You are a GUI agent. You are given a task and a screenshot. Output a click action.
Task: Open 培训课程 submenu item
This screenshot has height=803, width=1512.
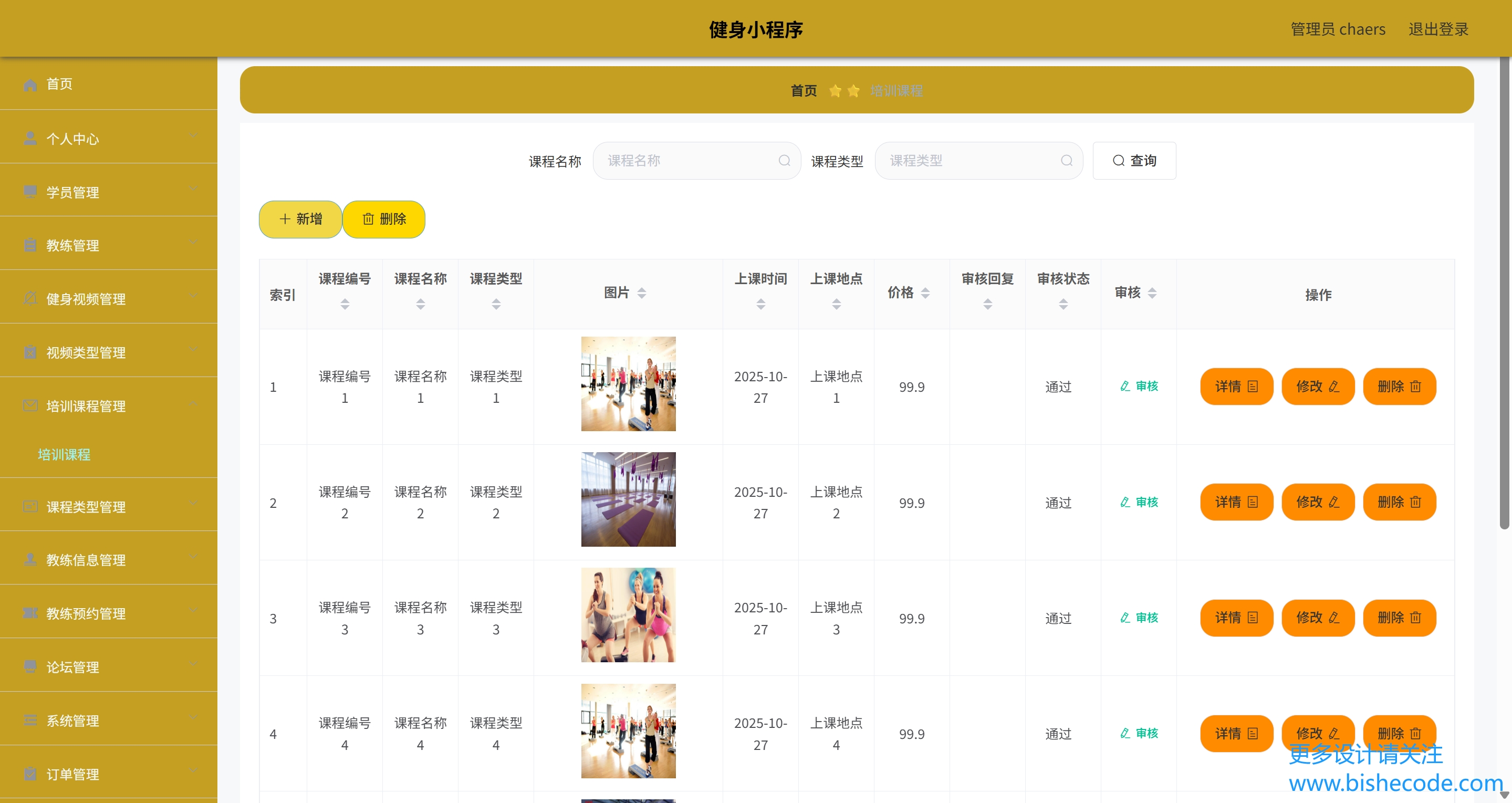(x=64, y=454)
